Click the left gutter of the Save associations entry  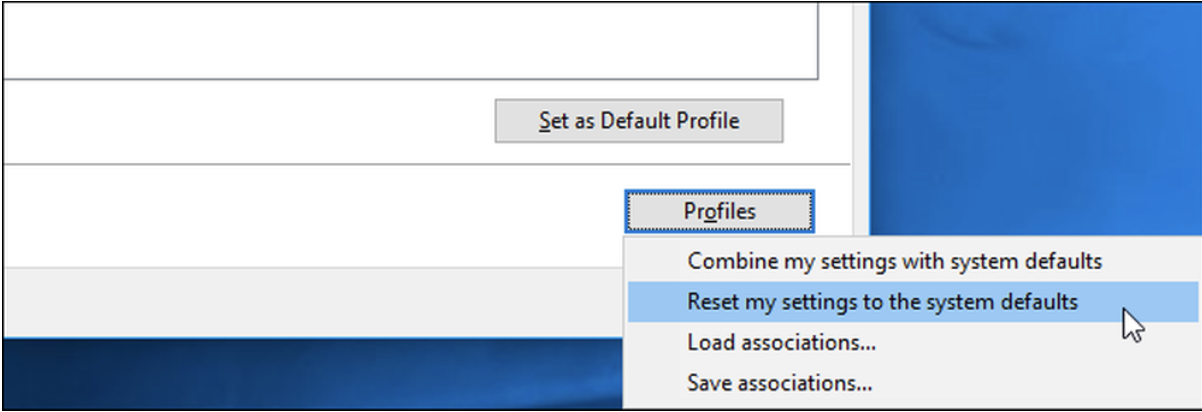pyautogui.click(x=655, y=382)
